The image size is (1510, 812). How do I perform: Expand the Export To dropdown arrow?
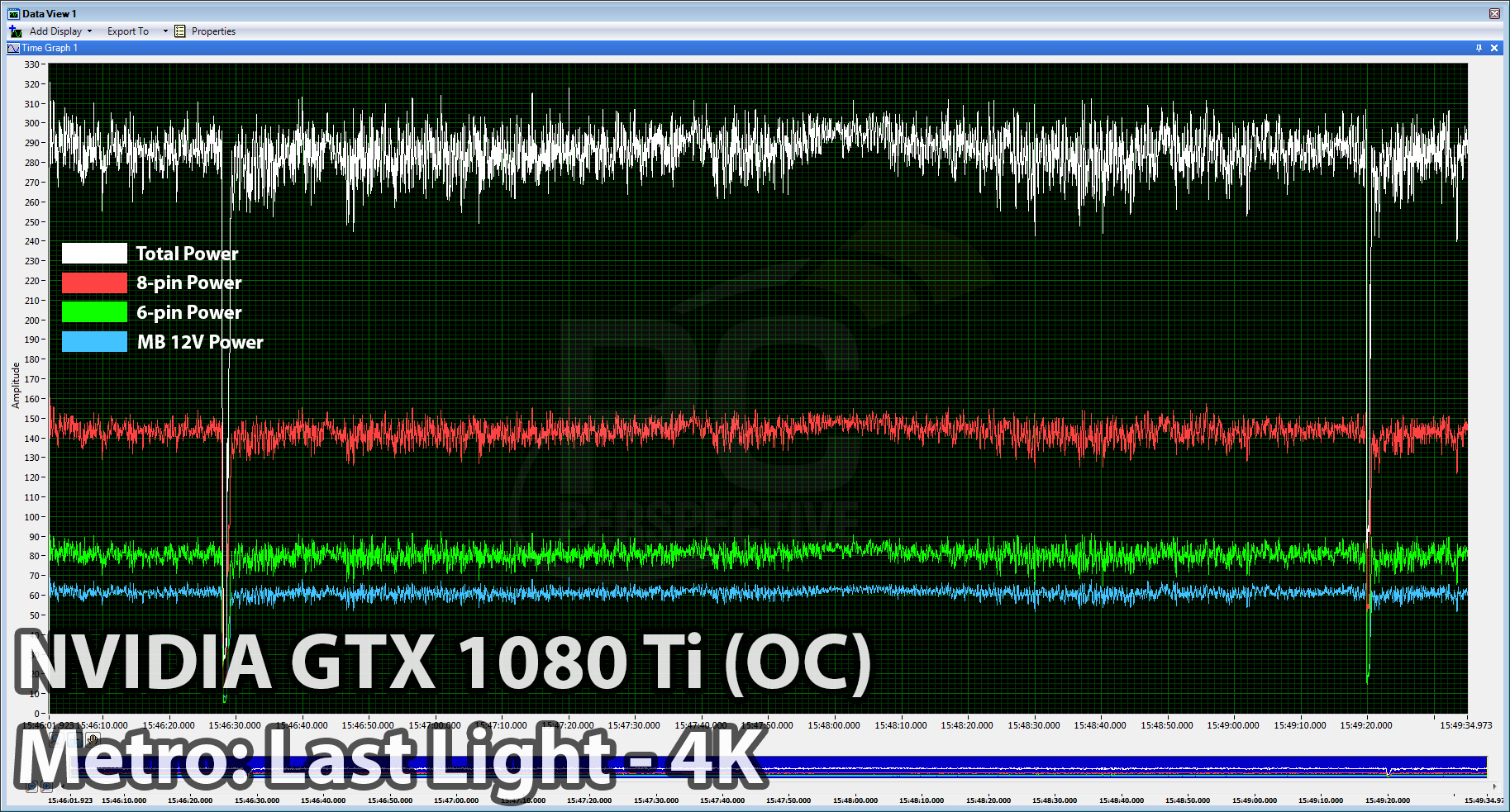tap(165, 31)
